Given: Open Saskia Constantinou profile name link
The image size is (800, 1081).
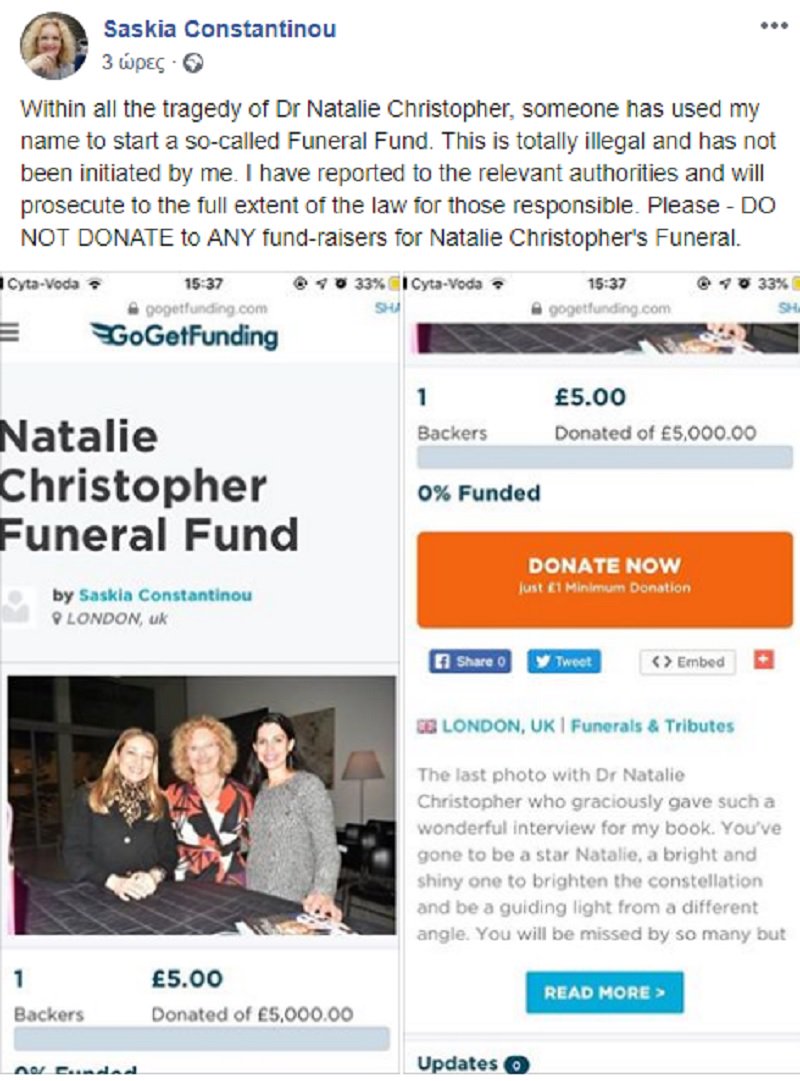Looking at the screenshot, I should click(x=219, y=29).
